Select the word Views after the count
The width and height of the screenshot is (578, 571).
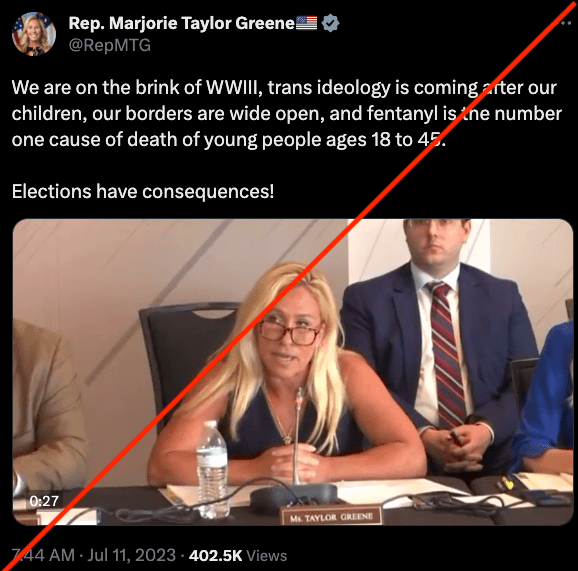[267, 556]
